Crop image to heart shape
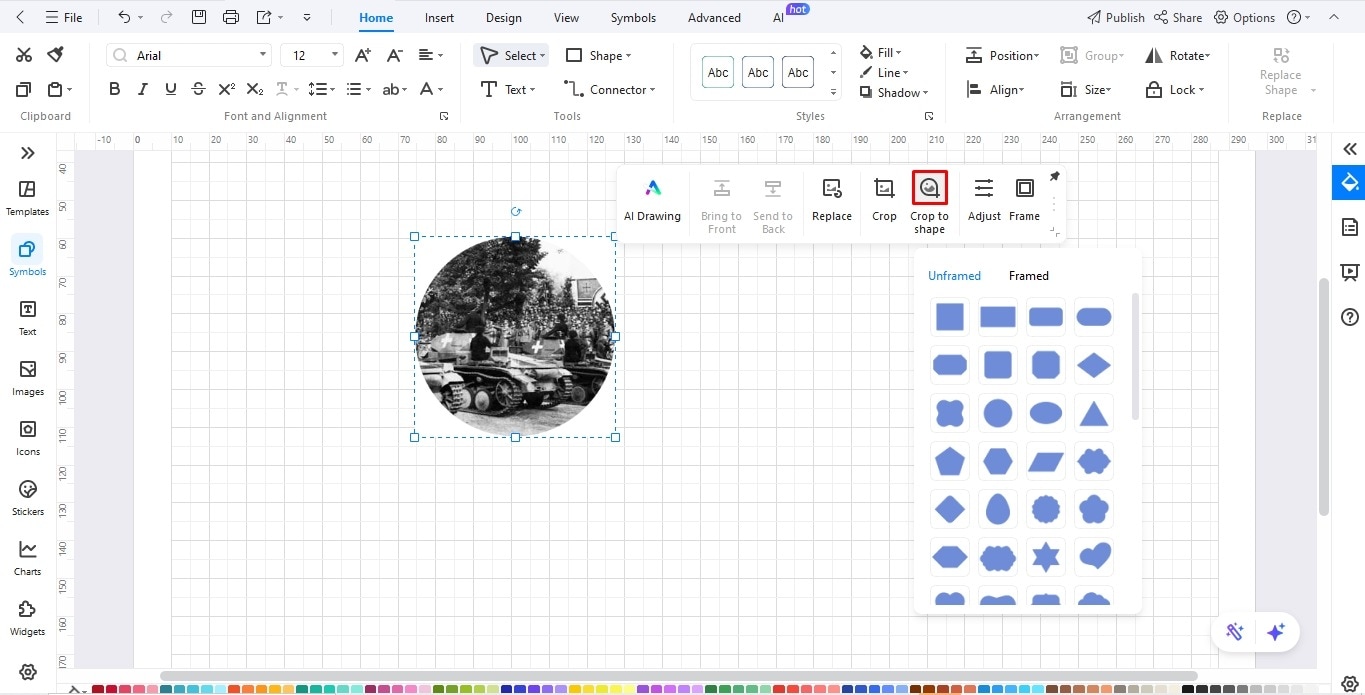Viewport: 1365px width, 695px height. click(1094, 556)
